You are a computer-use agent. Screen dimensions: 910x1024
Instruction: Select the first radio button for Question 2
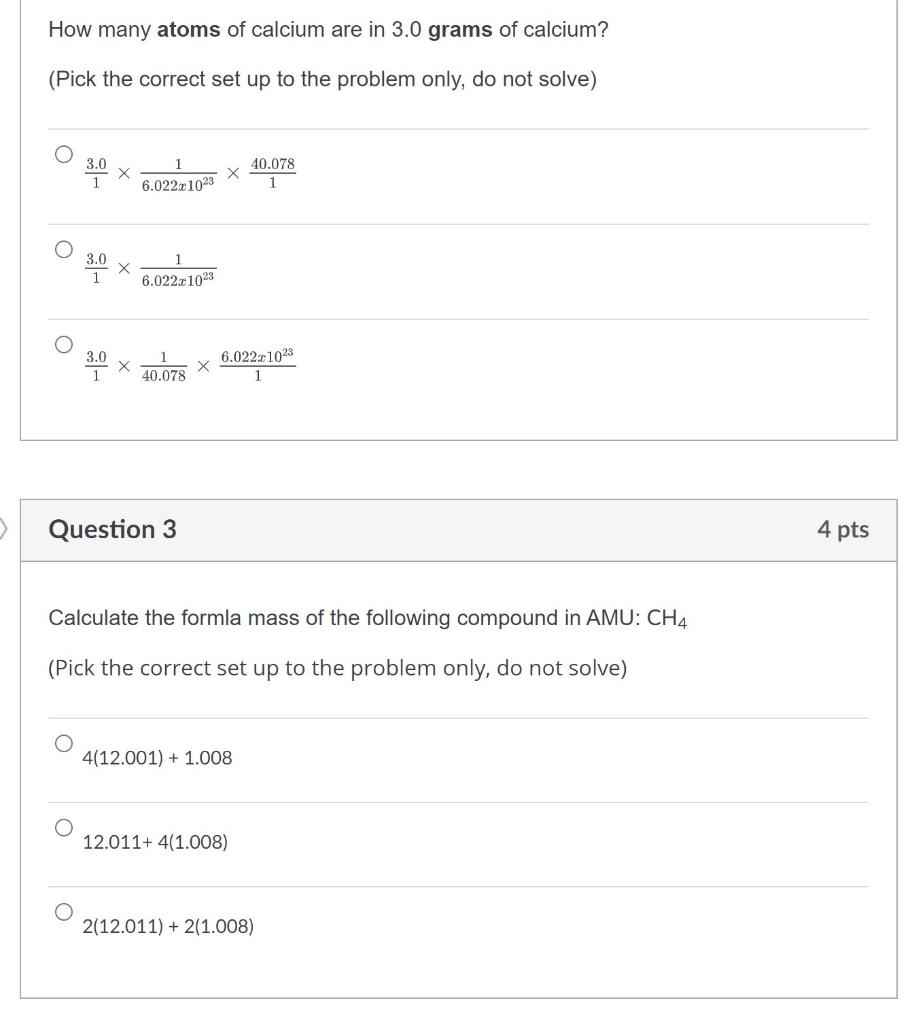(x=64, y=152)
